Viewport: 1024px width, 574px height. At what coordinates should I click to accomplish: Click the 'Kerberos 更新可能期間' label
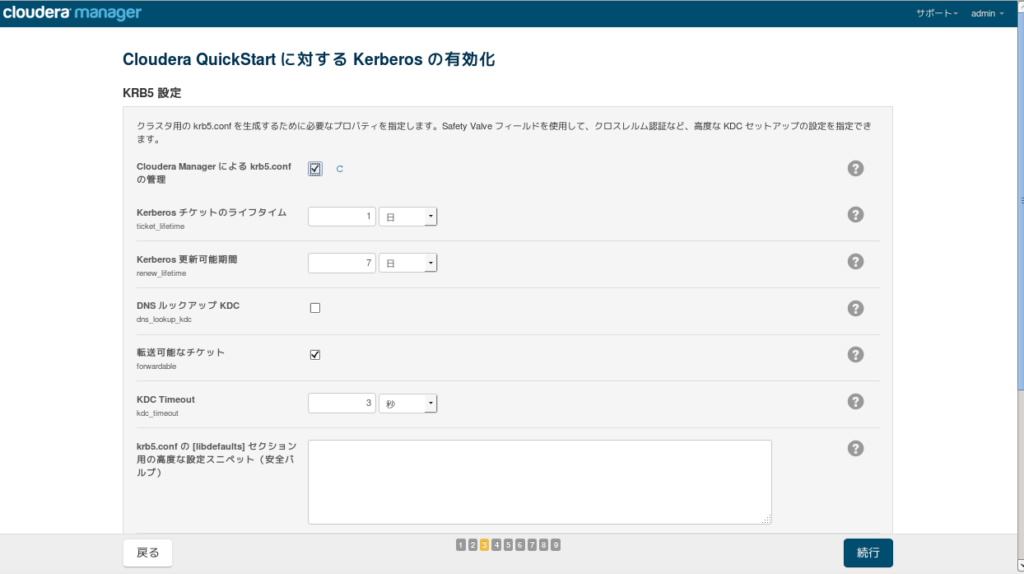[x=187, y=259]
